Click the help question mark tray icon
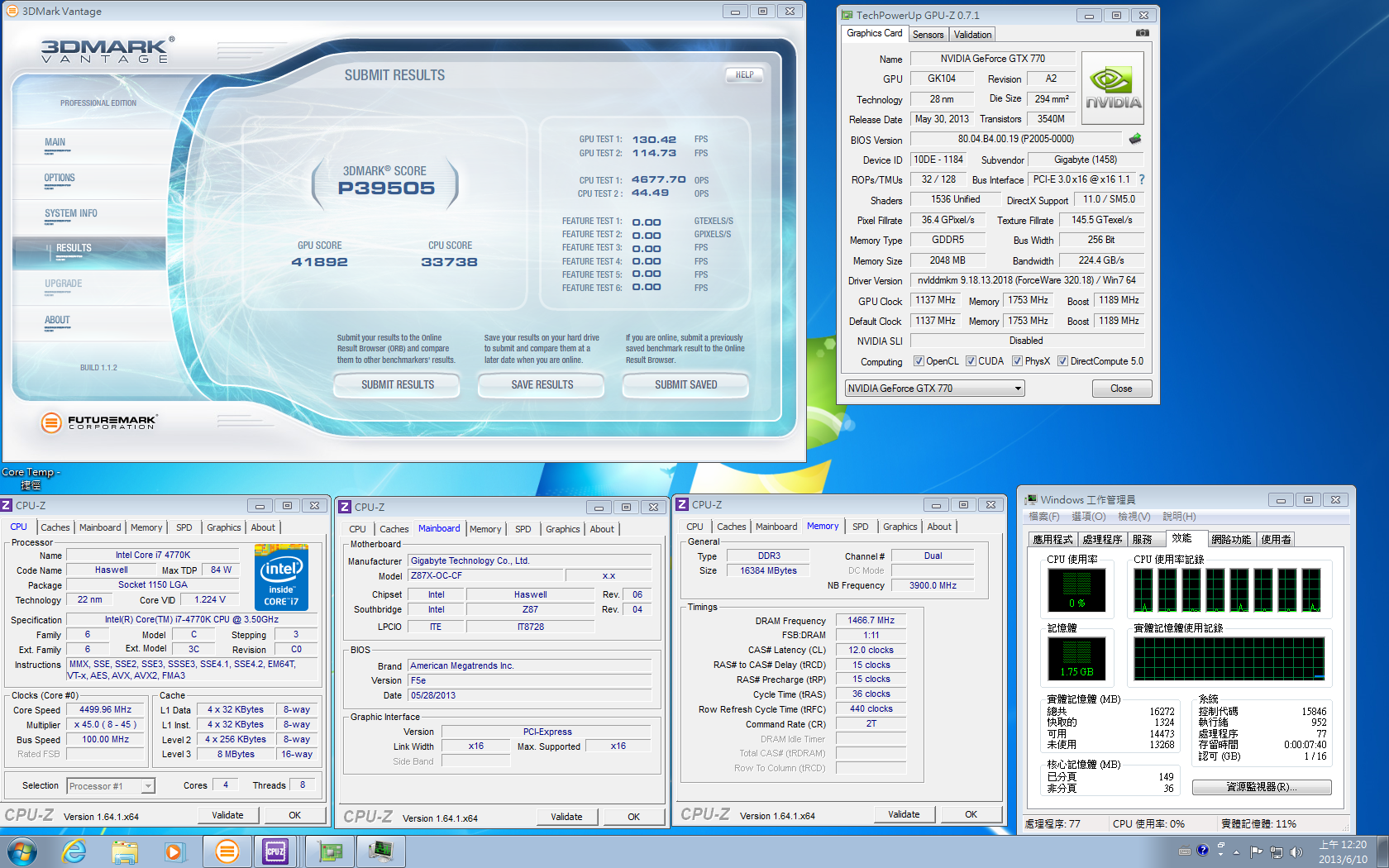Viewport: 1389px width, 868px height. 1203,850
